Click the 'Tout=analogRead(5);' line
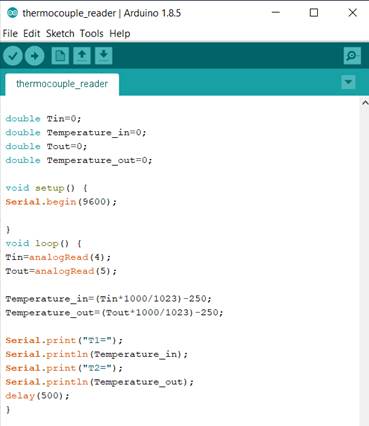The image size is (369, 426). (x=61, y=271)
